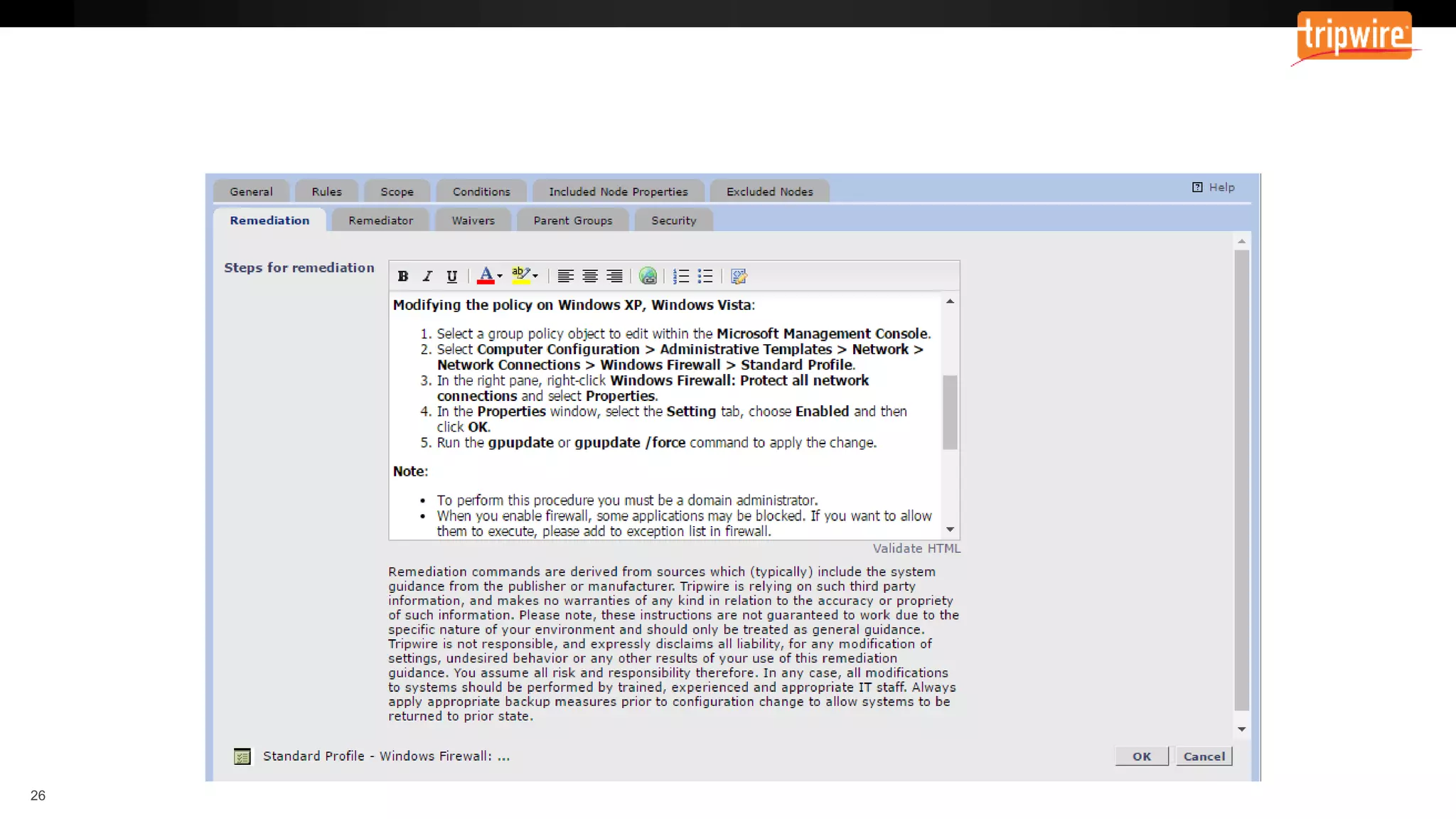1456x819 pixels.
Task: Open the font color dropdown arrow
Action: [x=500, y=277]
